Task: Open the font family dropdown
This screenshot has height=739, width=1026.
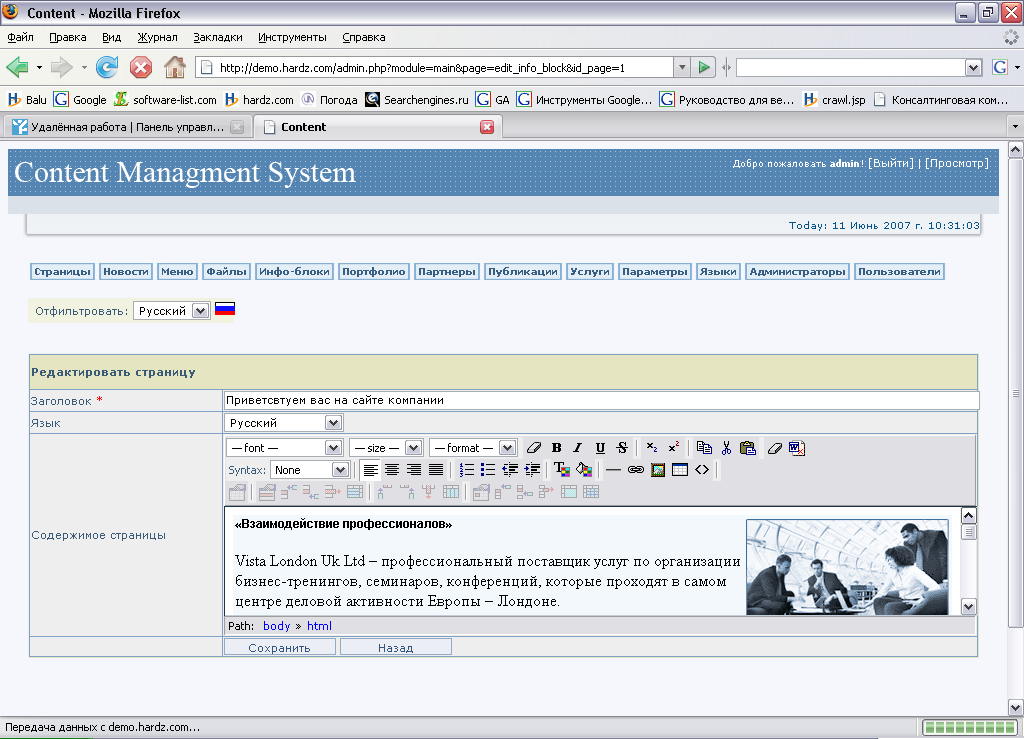Action: 285,448
